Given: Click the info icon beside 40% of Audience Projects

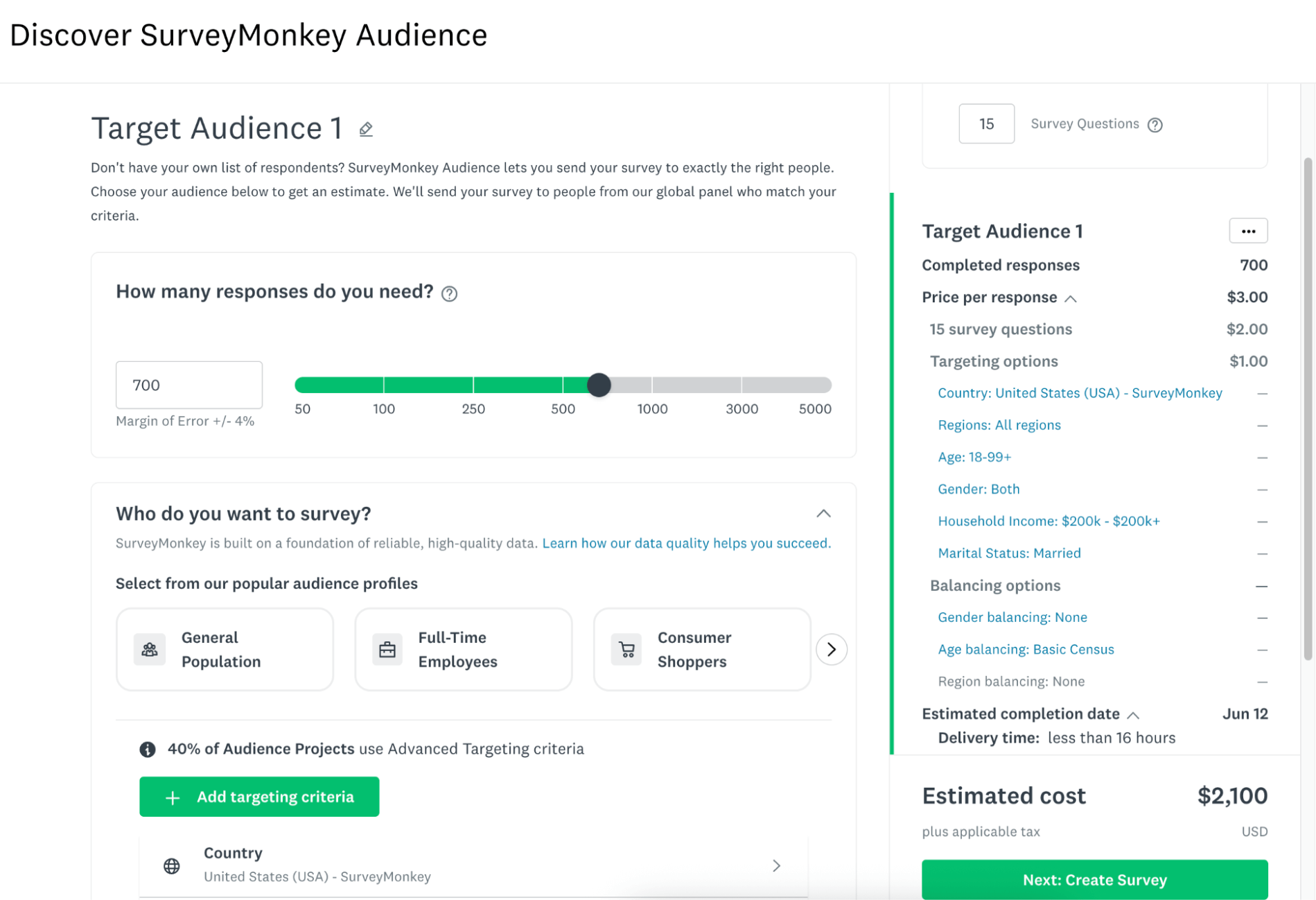Looking at the screenshot, I should [148, 749].
